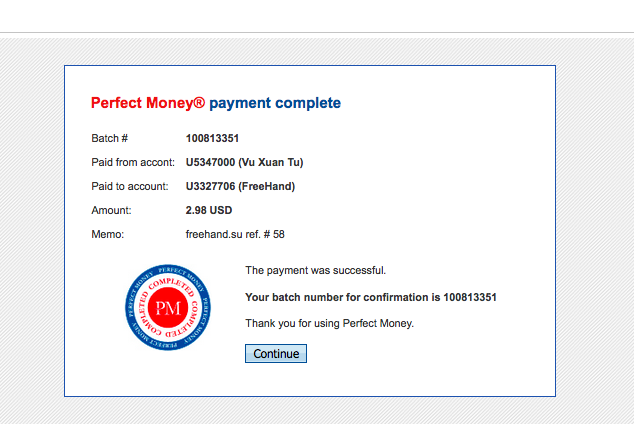
Task: Click the 'Paid from accont:' label
Action: 133,162
